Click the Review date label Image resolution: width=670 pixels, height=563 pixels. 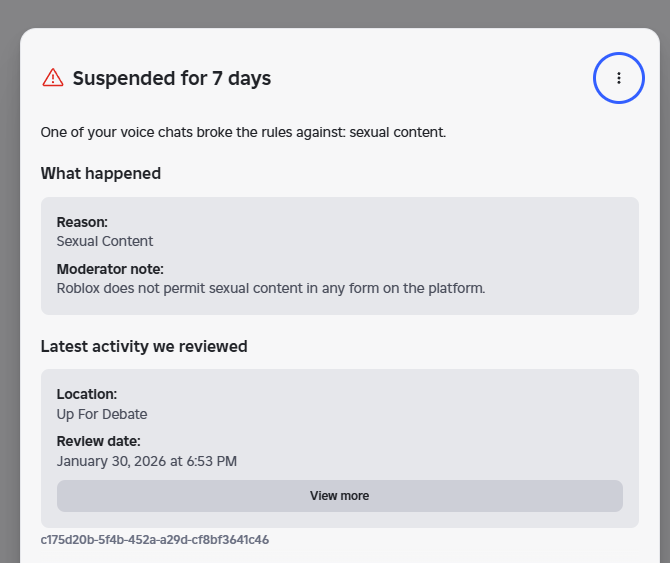(99, 441)
